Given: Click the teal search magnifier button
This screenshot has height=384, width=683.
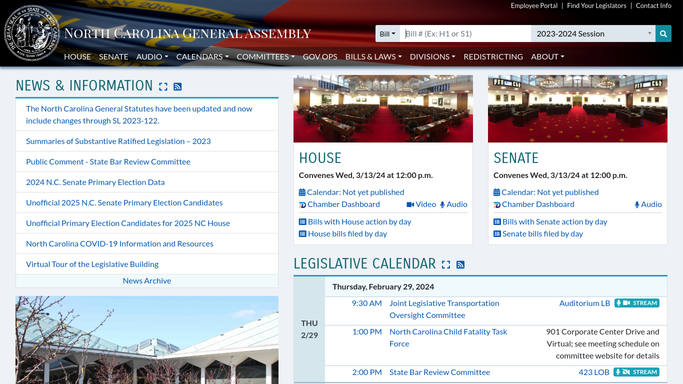Looking at the screenshot, I should pos(663,34).
